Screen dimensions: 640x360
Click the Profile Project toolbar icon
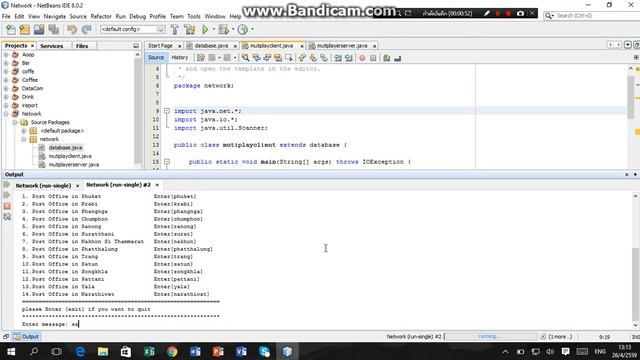point(243,29)
